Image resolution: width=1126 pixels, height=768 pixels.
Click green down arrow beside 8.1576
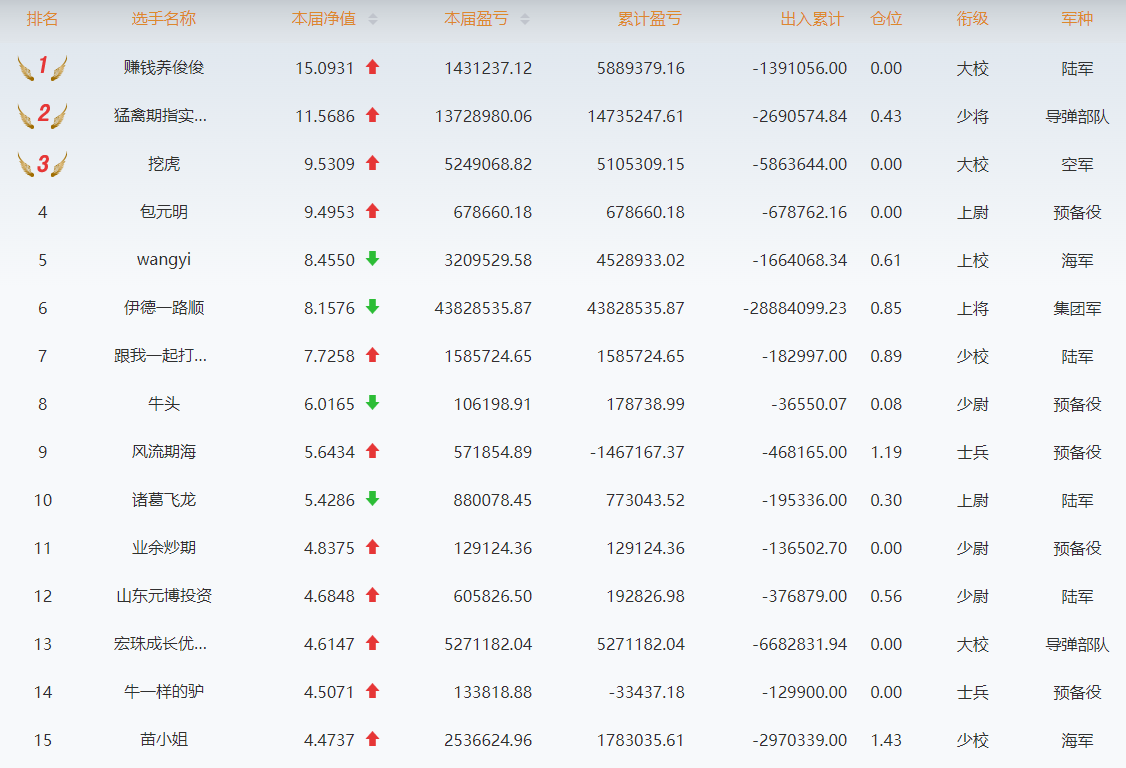[x=372, y=307]
